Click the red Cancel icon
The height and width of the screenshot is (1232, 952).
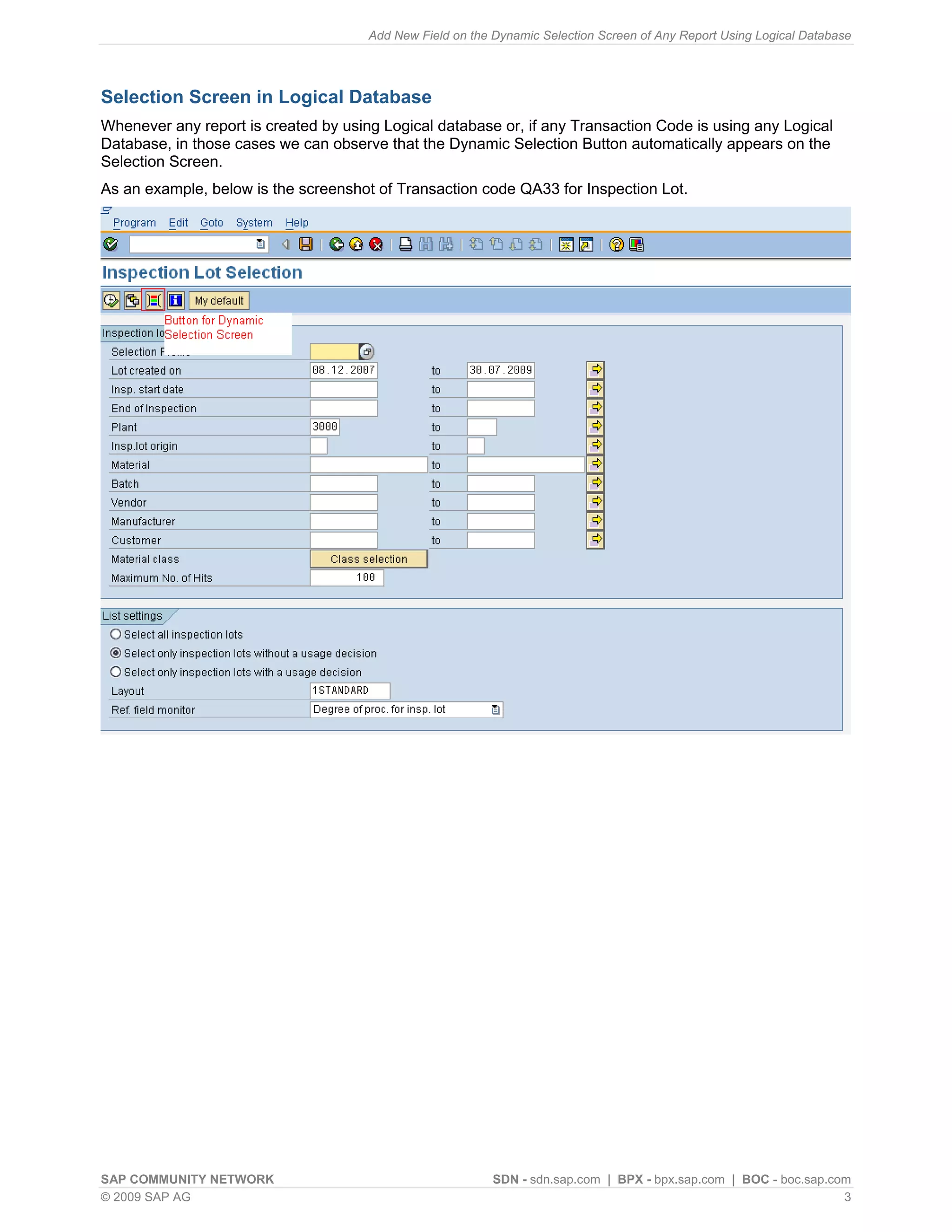pyautogui.click(x=376, y=244)
